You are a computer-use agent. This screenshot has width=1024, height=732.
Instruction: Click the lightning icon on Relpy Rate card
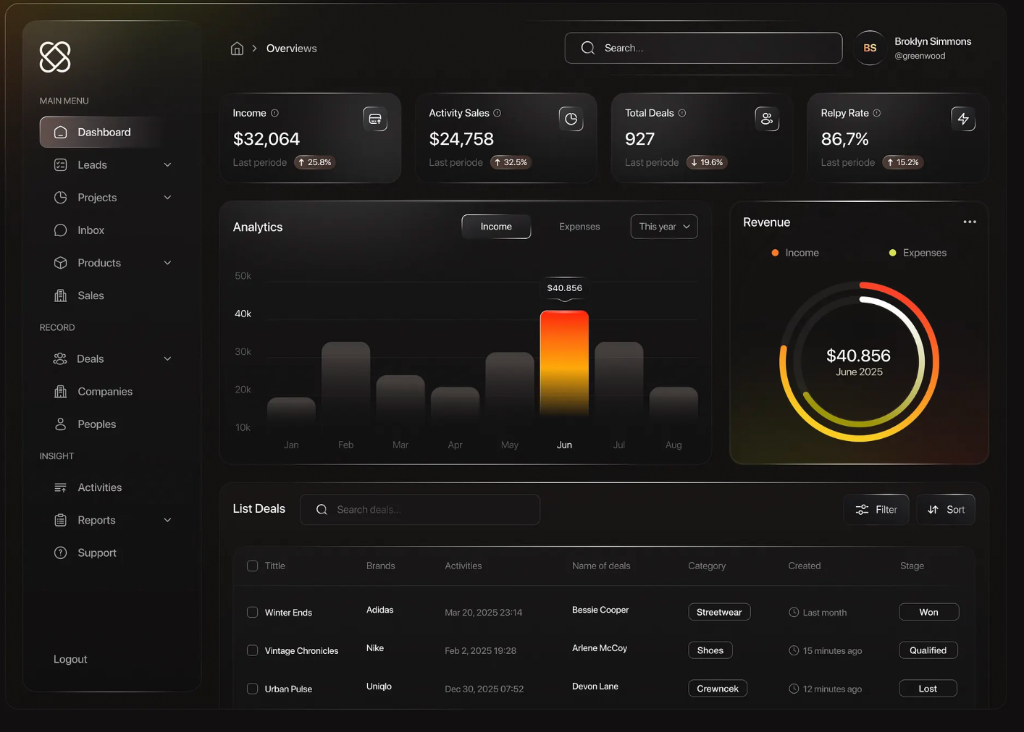point(963,118)
